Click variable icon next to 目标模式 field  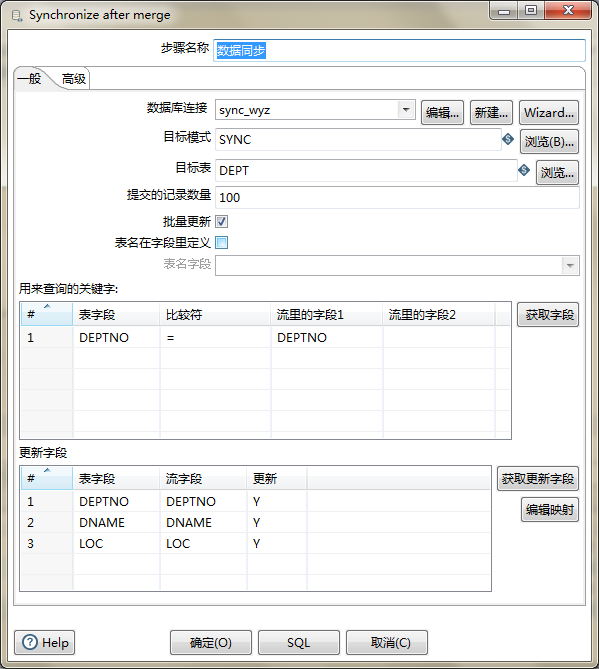[508, 139]
